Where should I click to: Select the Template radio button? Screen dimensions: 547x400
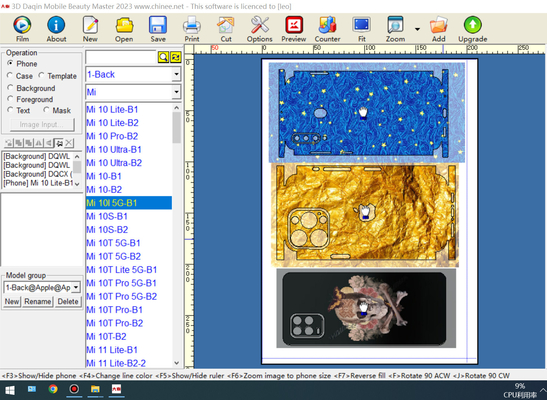pyautogui.click(x=41, y=75)
